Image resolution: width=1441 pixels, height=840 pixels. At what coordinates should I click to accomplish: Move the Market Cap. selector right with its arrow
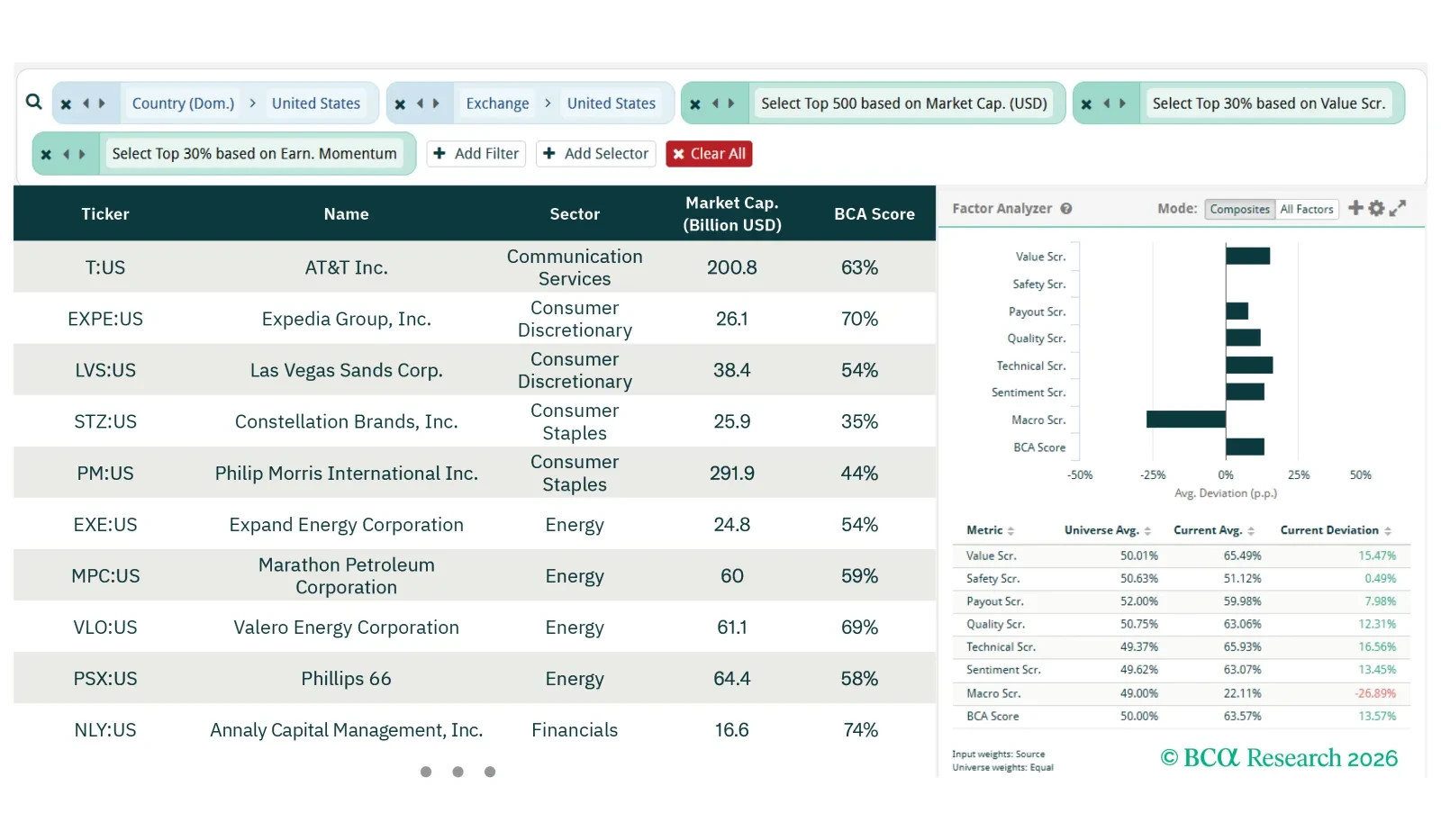click(x=730, y=104)
